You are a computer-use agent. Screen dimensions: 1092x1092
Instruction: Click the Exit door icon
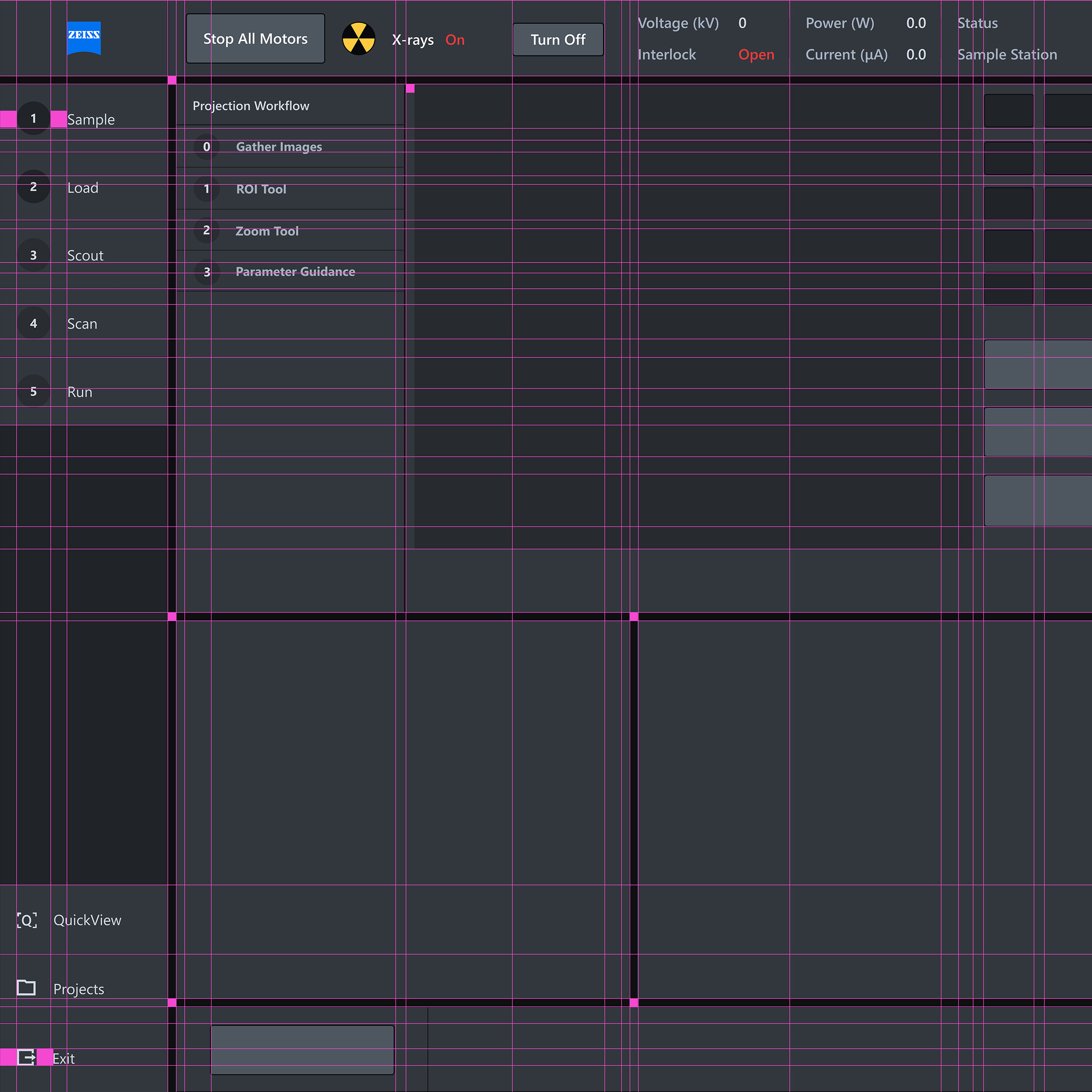[27, 1057]
